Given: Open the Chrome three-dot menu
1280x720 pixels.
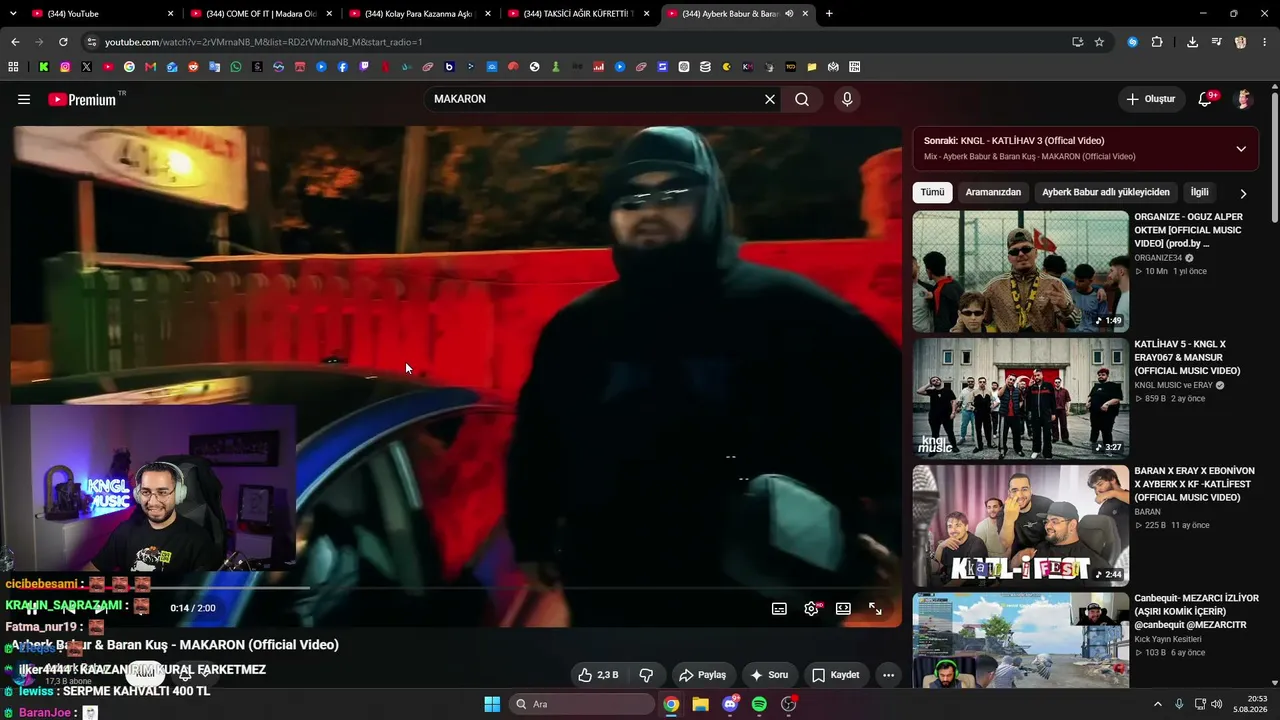Looking at the screenshot, I should coord(1263,42).
